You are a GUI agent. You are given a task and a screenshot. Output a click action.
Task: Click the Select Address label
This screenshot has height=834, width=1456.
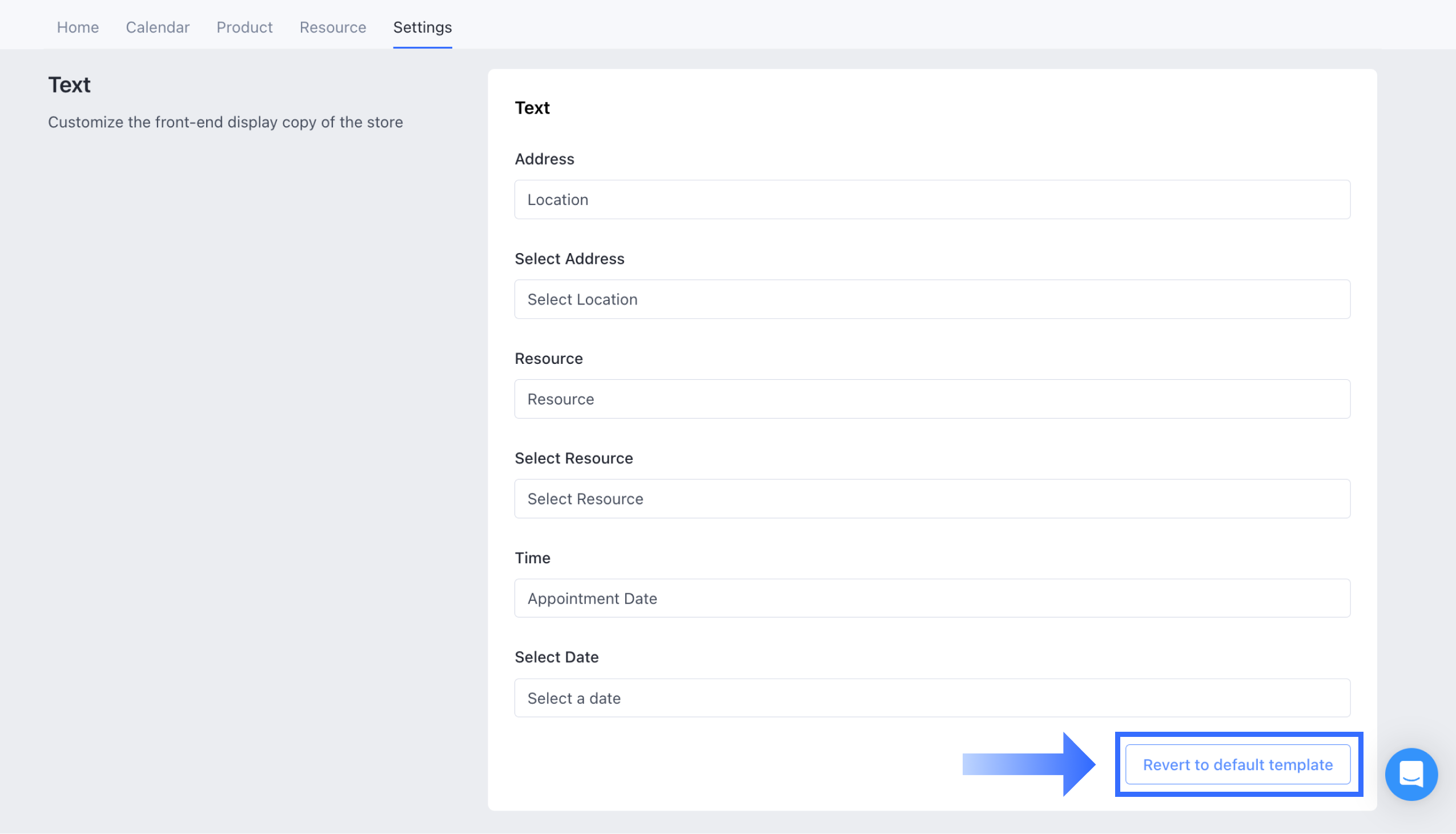click(569, 258)
